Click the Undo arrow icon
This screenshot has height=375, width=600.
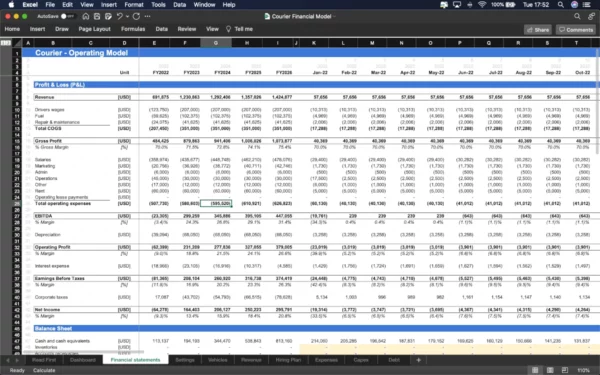coord(119,16)
